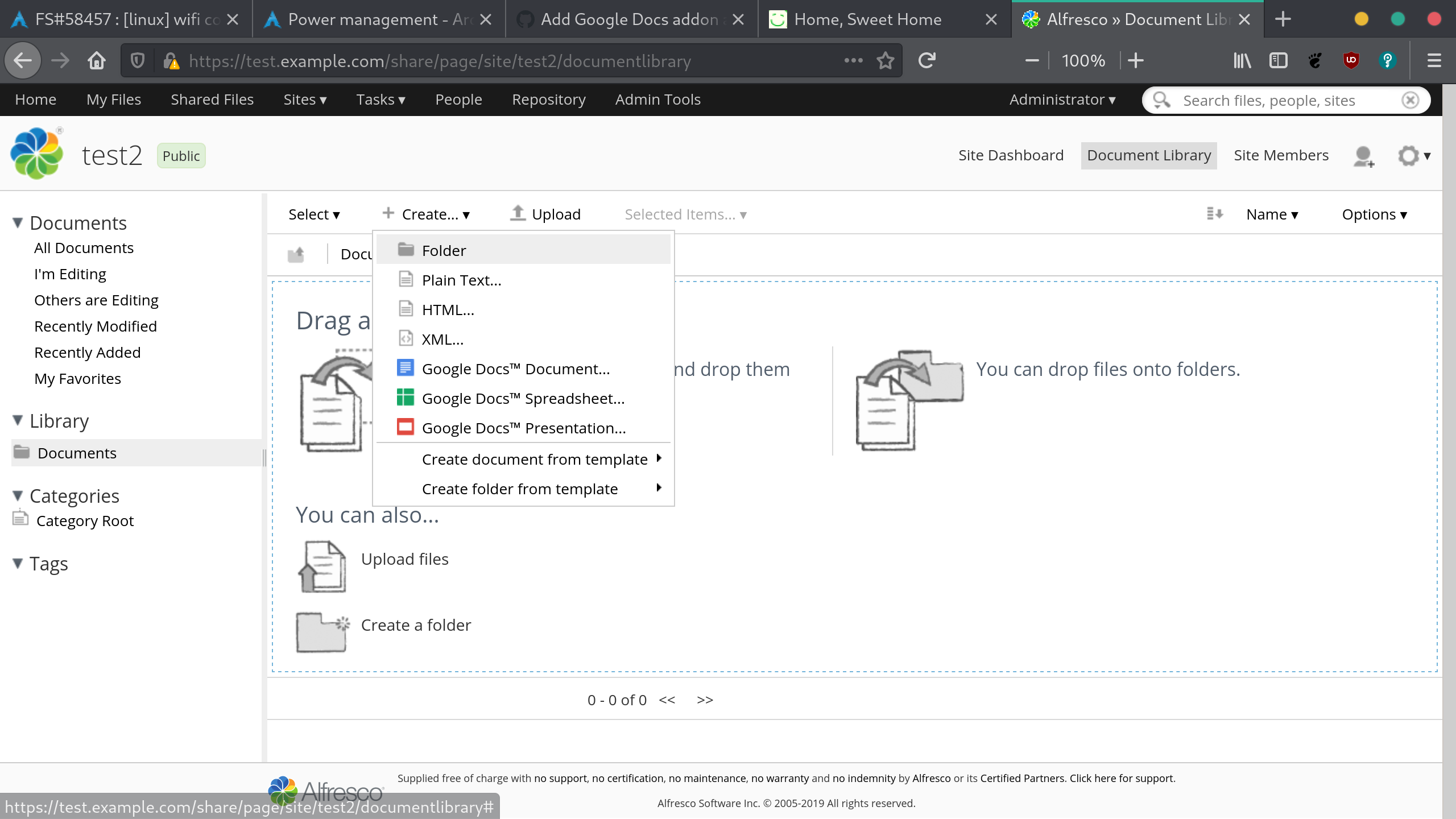The height and width of the screenshot is (819, 1456).
Task: Click the invite user icon near Site Members
Action: (1363, 156)
